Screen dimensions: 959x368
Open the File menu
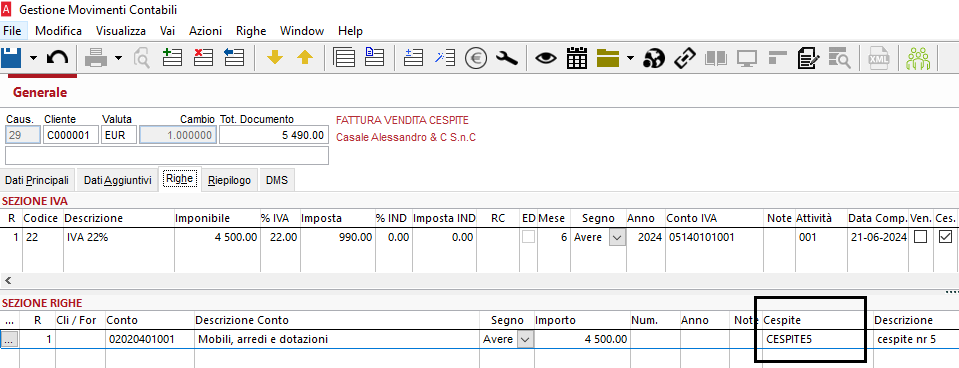(x=12, y=31)
